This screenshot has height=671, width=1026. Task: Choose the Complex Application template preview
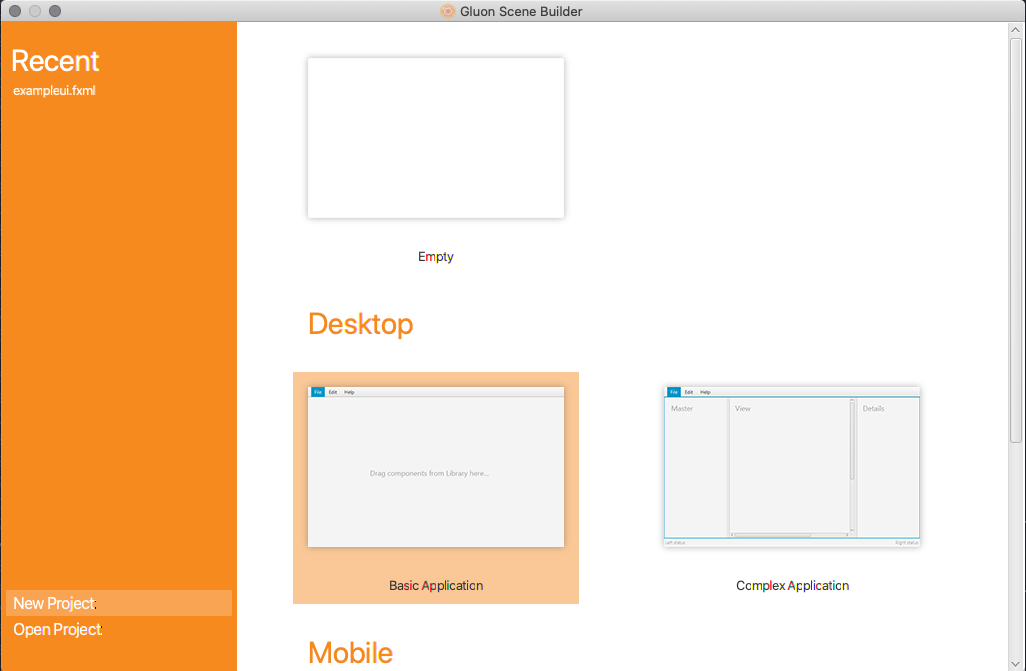click(x=792, y=467)
